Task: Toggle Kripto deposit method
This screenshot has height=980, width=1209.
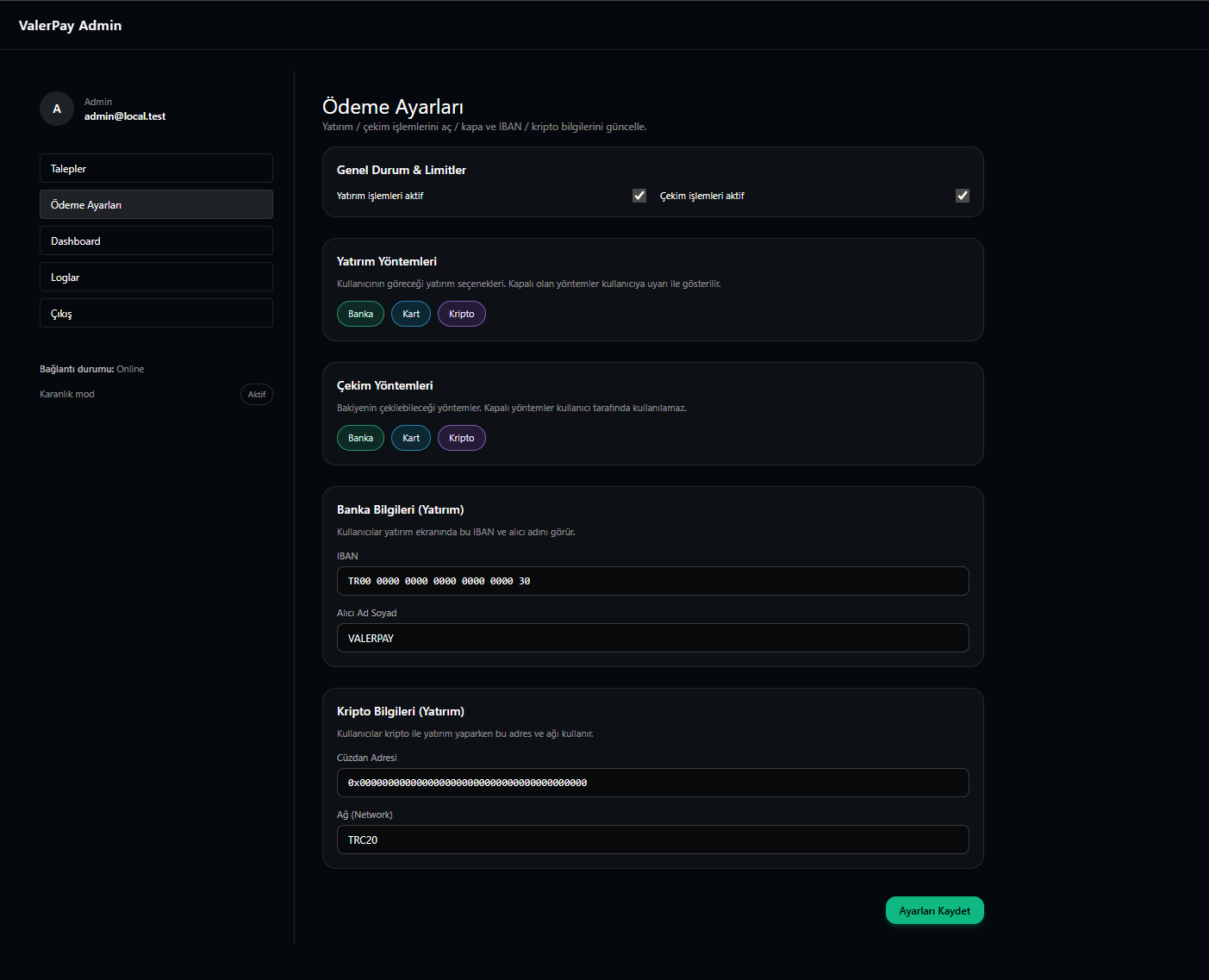Action: click(461, 313)
